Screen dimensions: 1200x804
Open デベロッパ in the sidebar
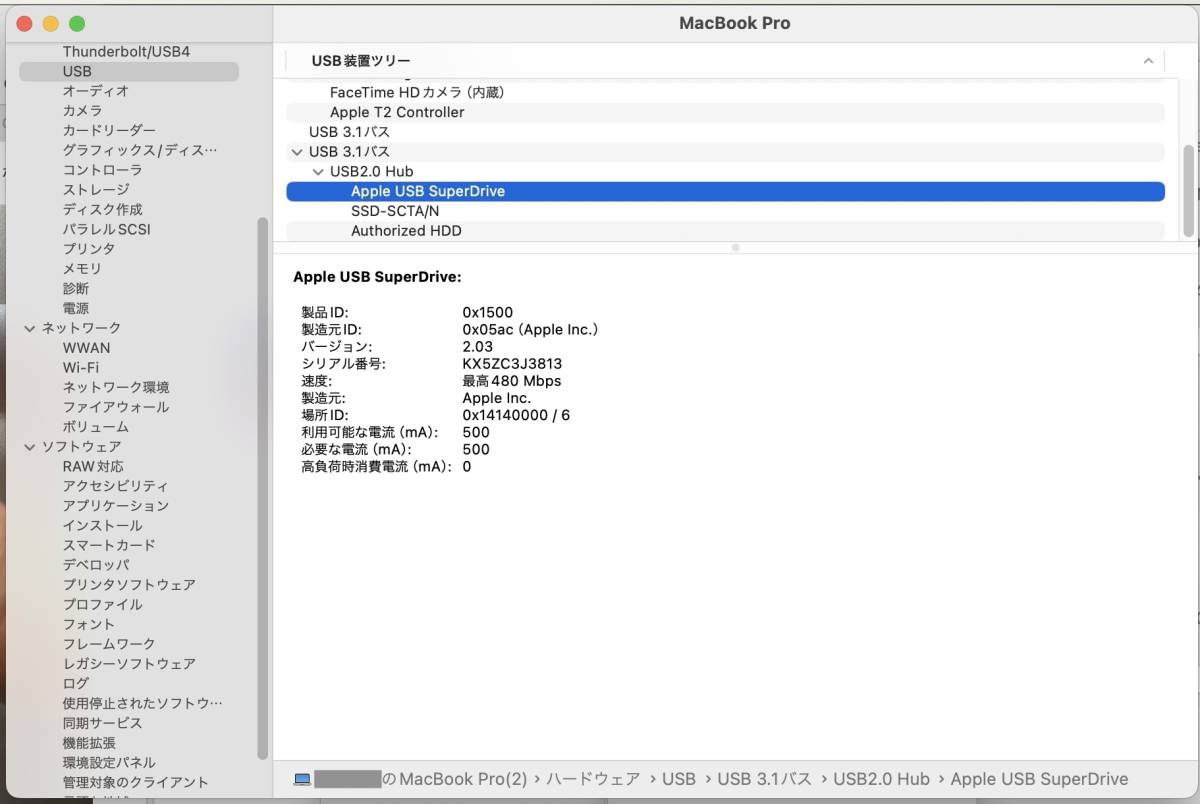click(96, 565)
